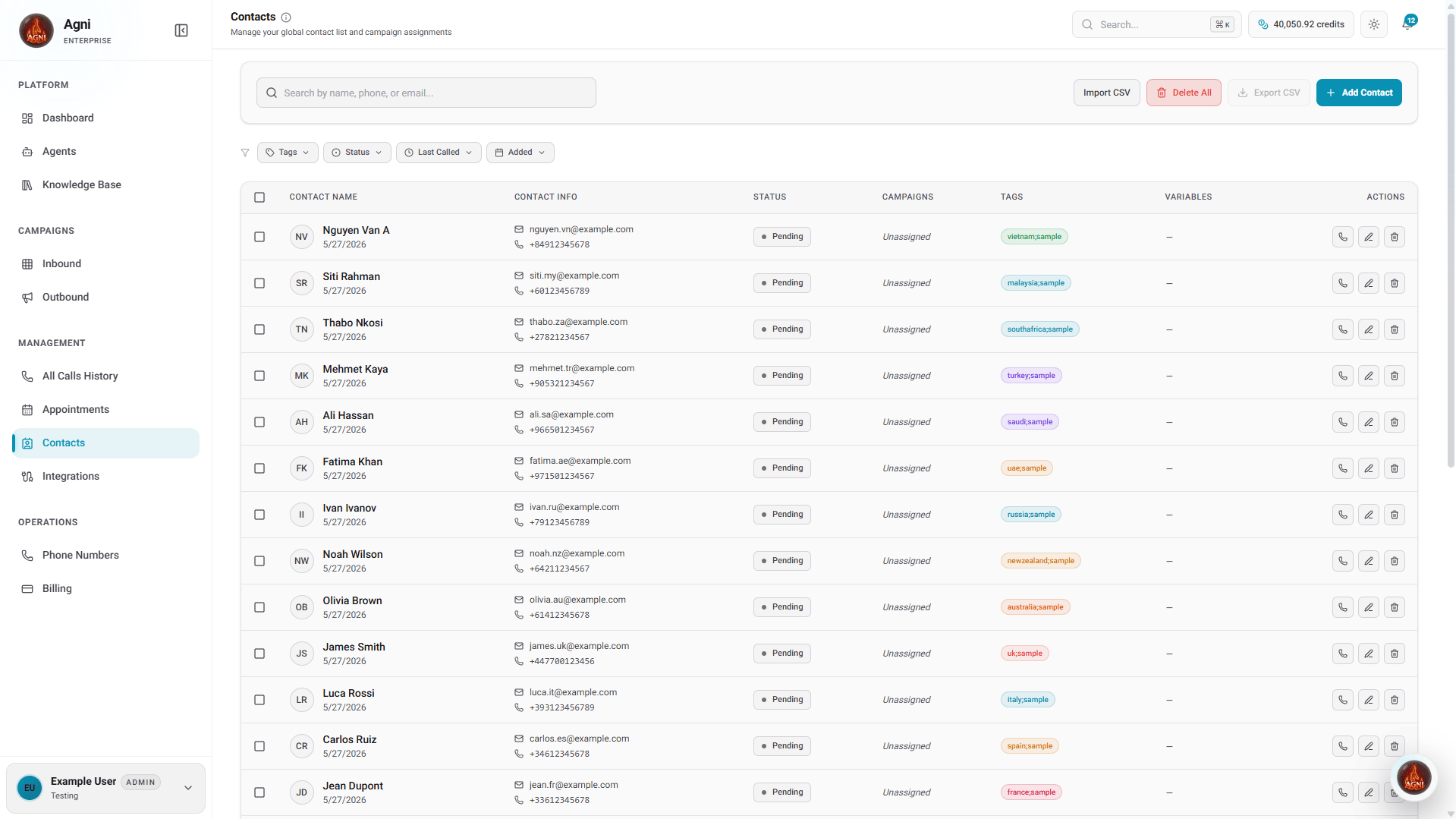Delete Mehmet Kaya trash icon

1395,376
